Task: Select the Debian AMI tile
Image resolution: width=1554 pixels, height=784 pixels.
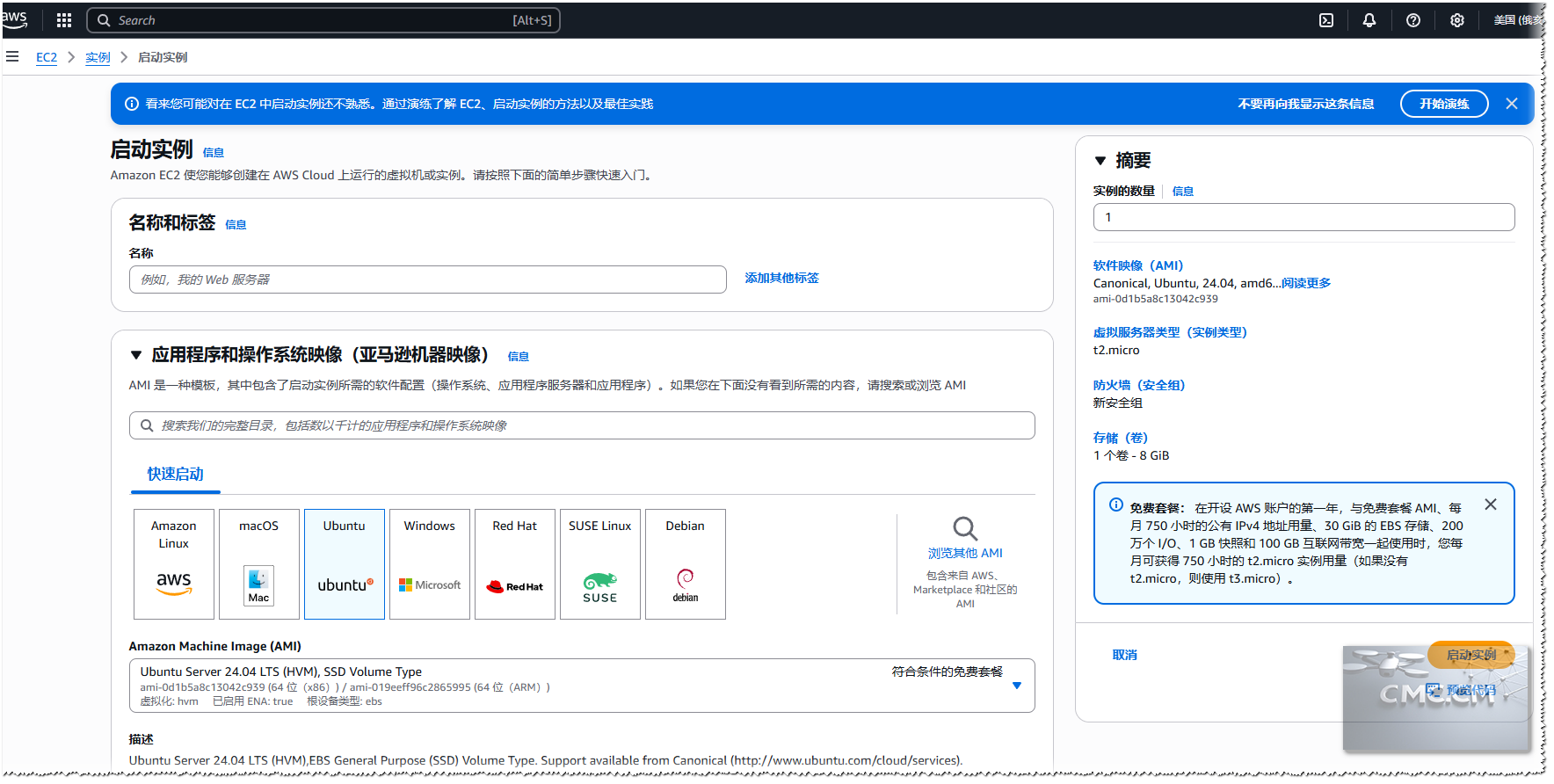Action: (686, 564)
